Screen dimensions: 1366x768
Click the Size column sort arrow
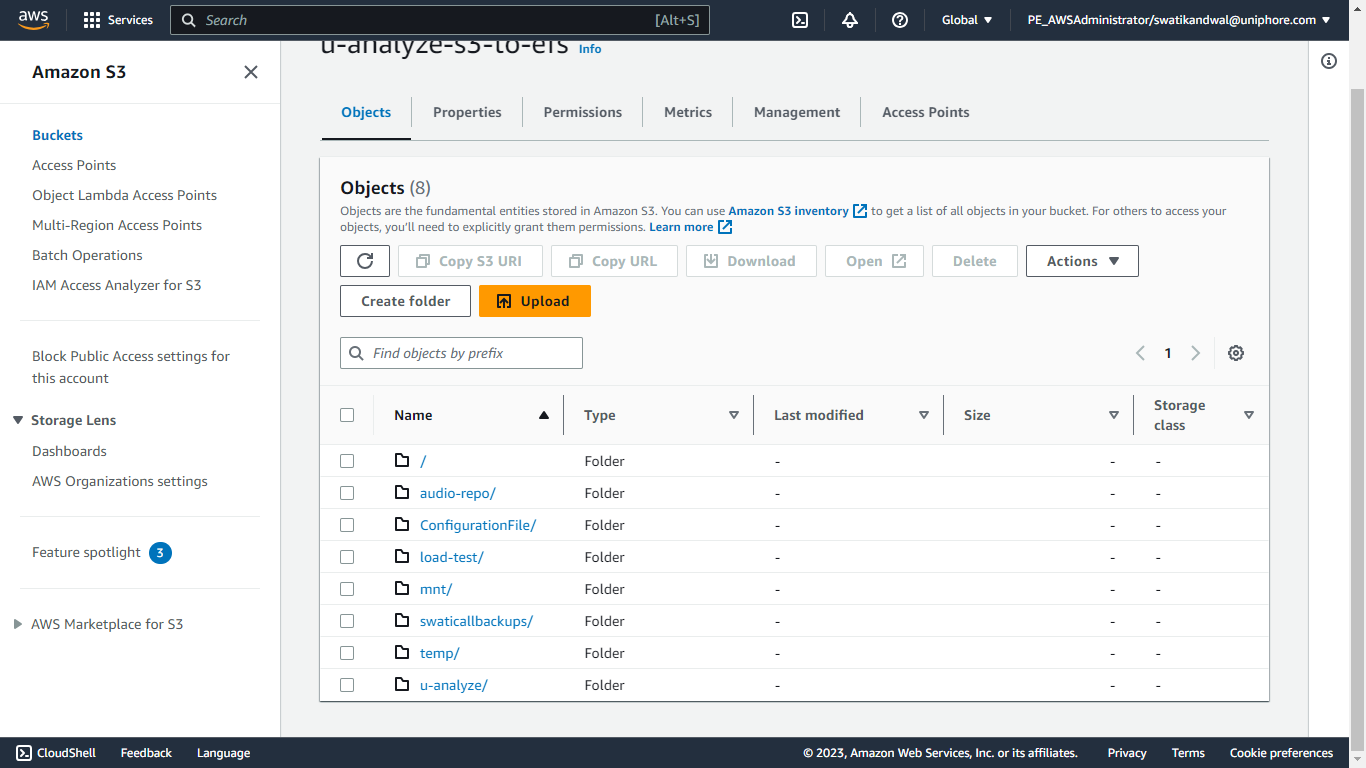[1114, 415]
